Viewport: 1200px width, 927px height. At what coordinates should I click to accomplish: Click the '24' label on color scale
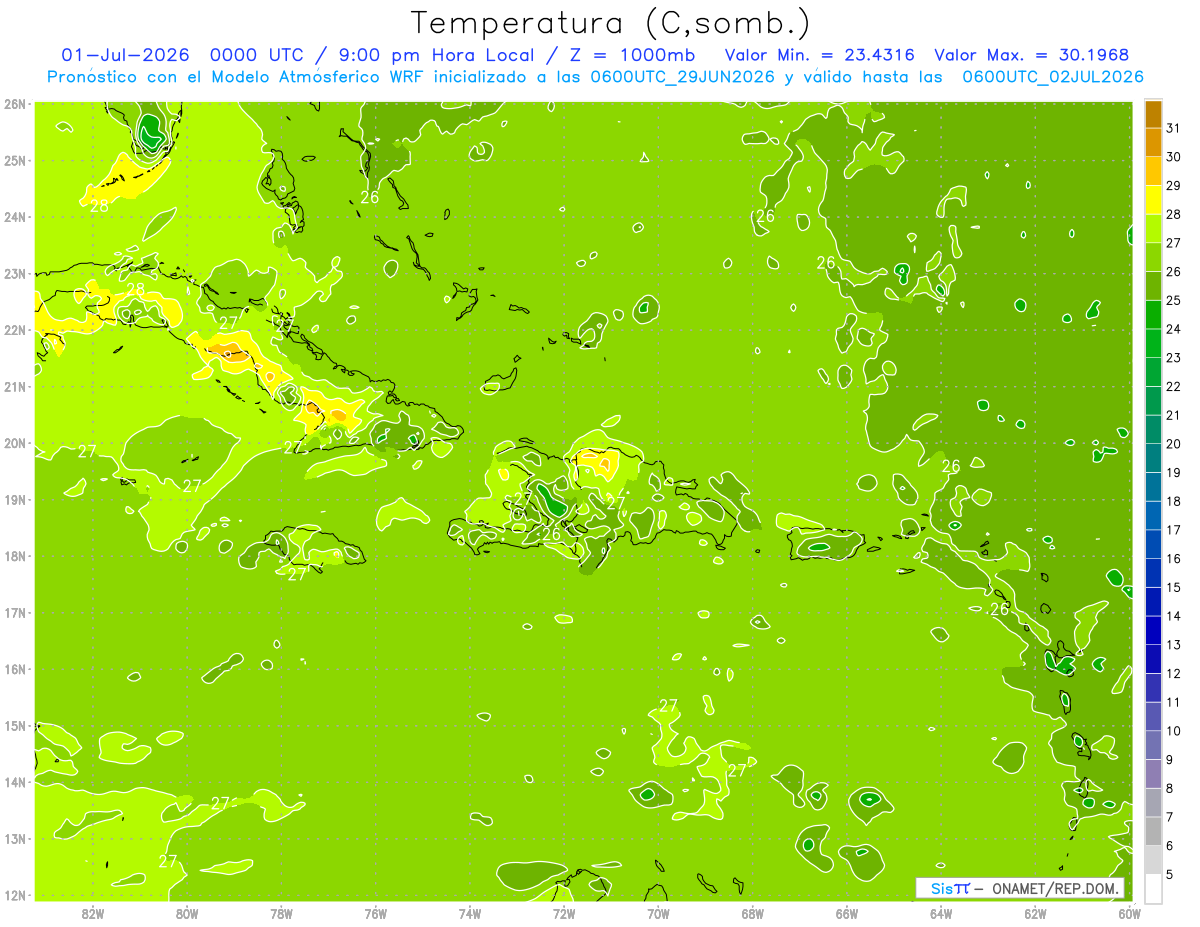(x=1174, y=329)
